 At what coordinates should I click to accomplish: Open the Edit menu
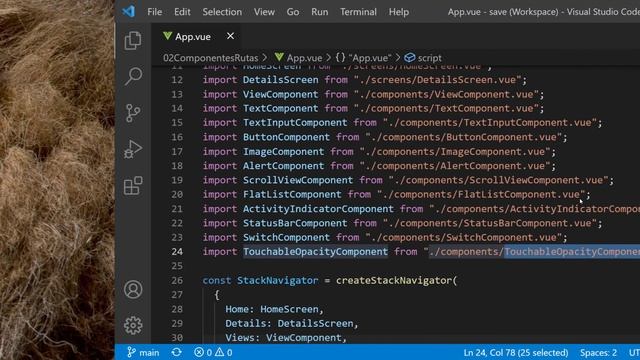(182, 12)
